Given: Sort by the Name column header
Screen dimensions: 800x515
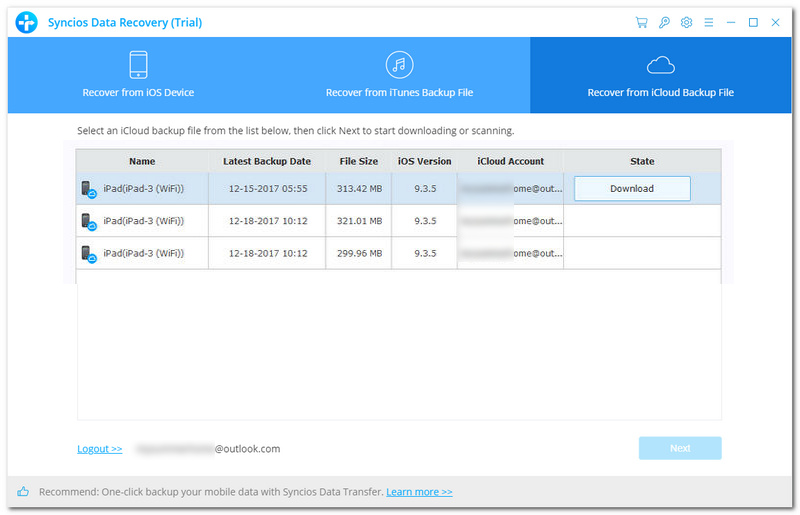Looking at the screenshot, I should 142,161.
